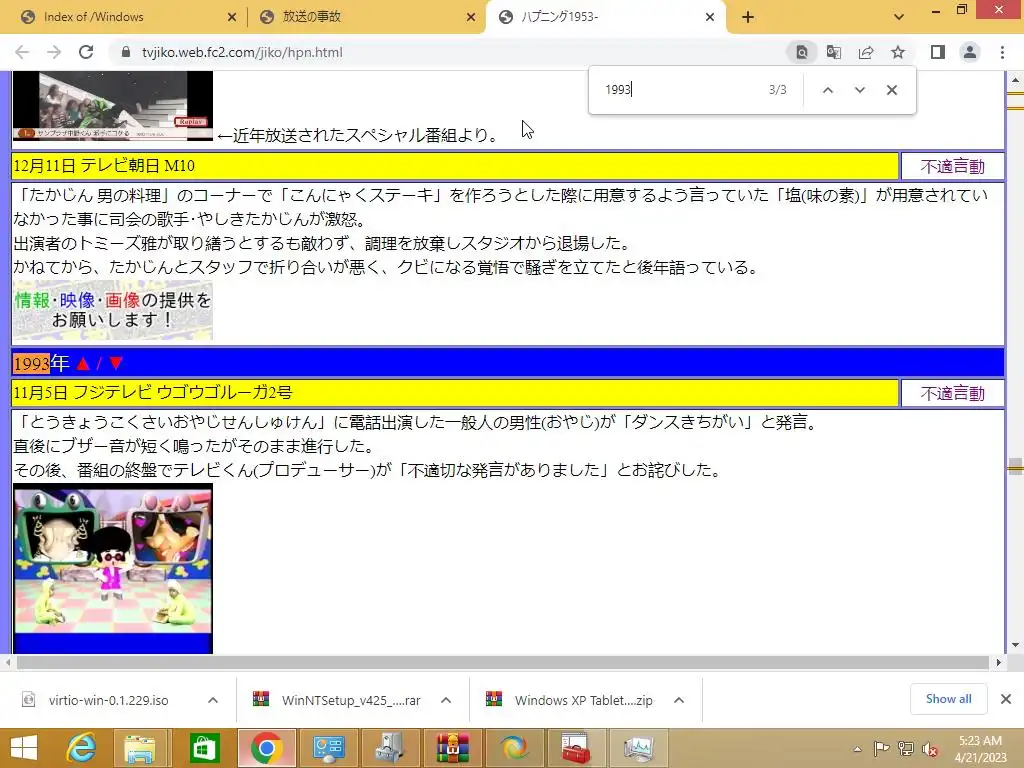Image resolution: width=1024 pixels, height=768 pixels.
Task: Expand options for the Windows XP Tablet zip download
Action: [x=679, y=700]
